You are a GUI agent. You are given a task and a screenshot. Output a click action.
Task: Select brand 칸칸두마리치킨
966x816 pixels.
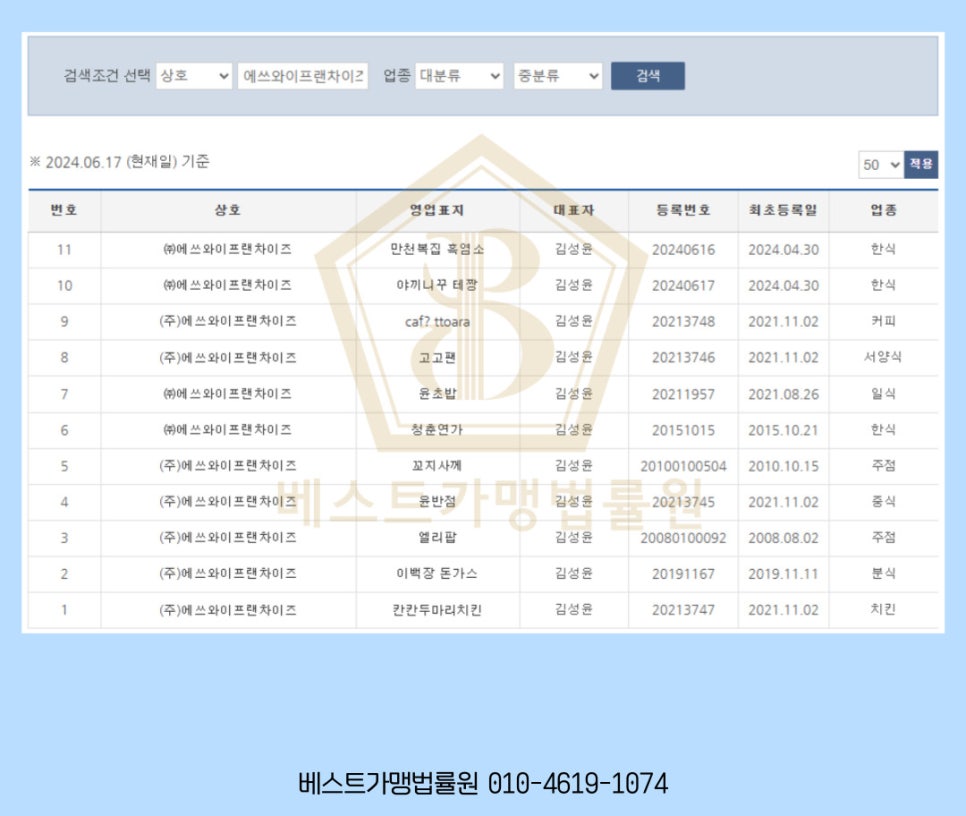(x=437, y=610)
